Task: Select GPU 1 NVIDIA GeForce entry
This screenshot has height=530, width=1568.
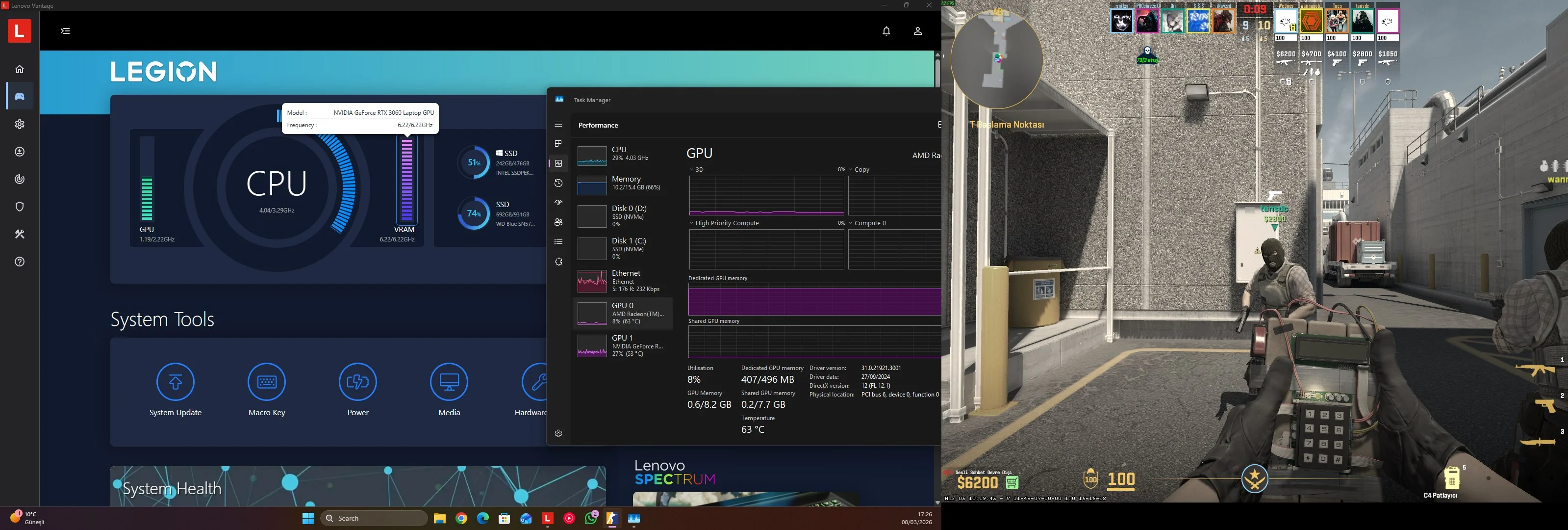Action: click(x=622, y=345)
